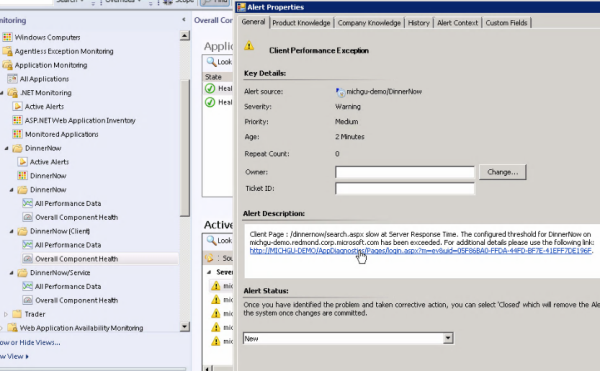
Task: Select the Monitored Applications view icon
Action: tap(18, 134)
